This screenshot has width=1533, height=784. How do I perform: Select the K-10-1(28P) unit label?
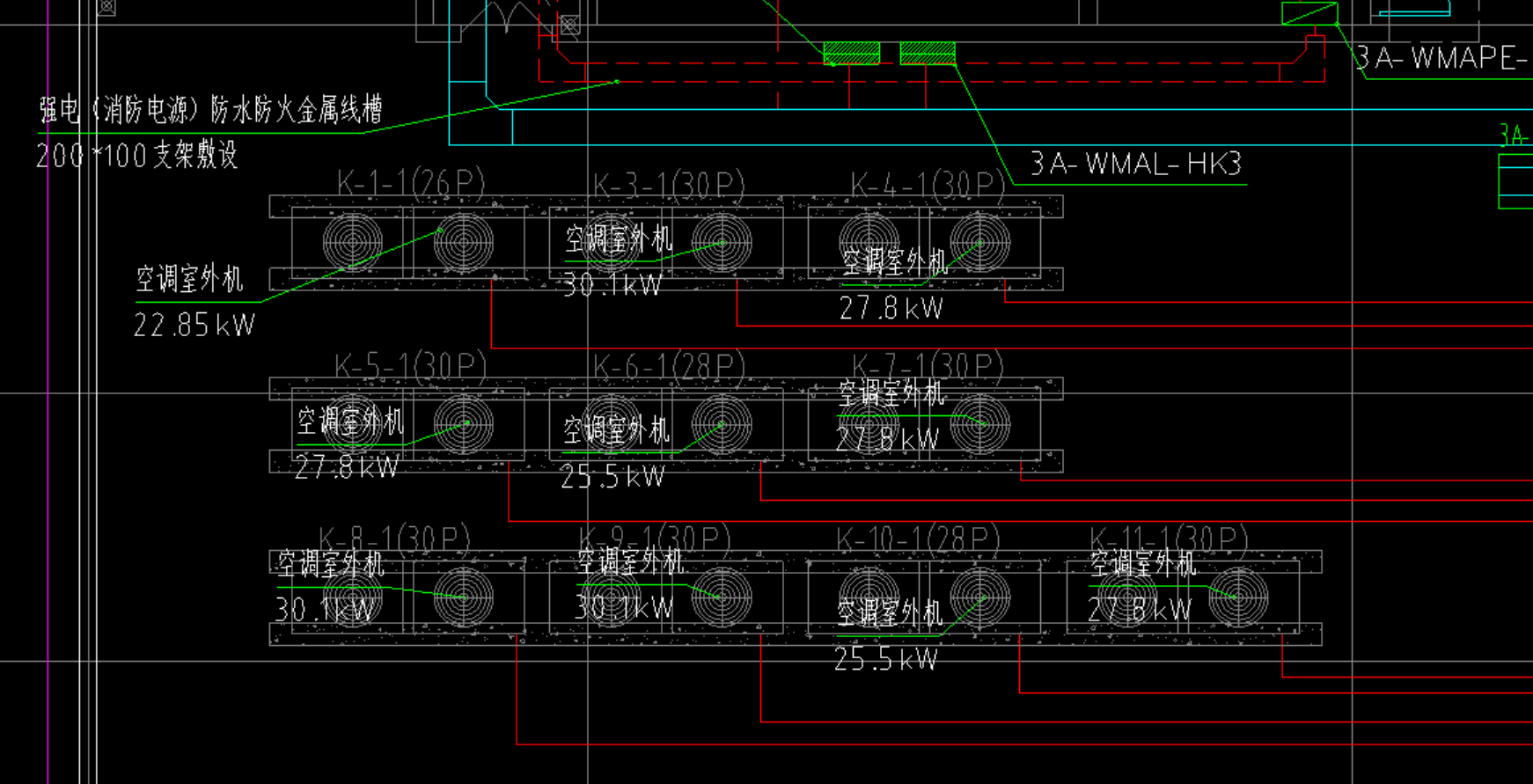[x=918, y=539]
